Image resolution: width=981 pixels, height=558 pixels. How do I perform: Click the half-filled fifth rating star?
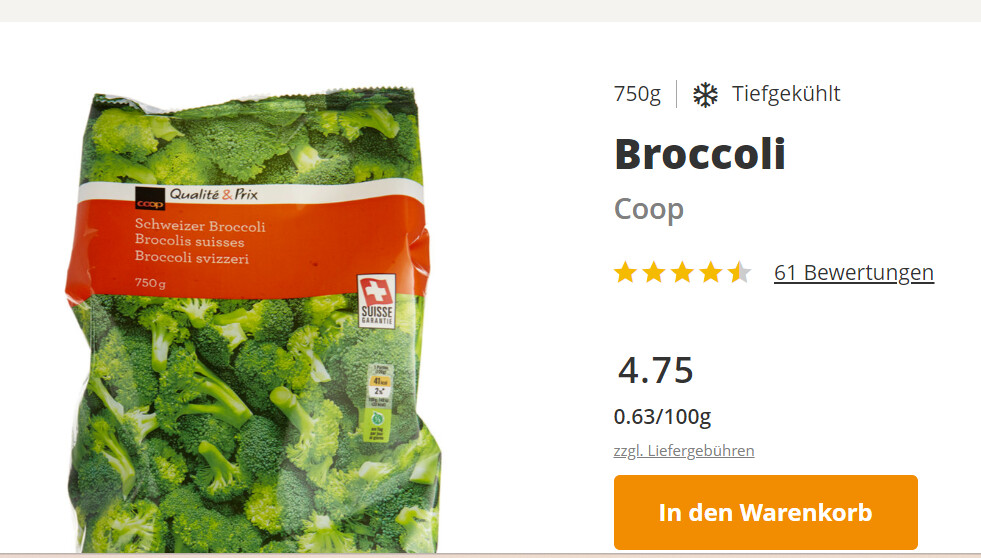pos(740,273)
